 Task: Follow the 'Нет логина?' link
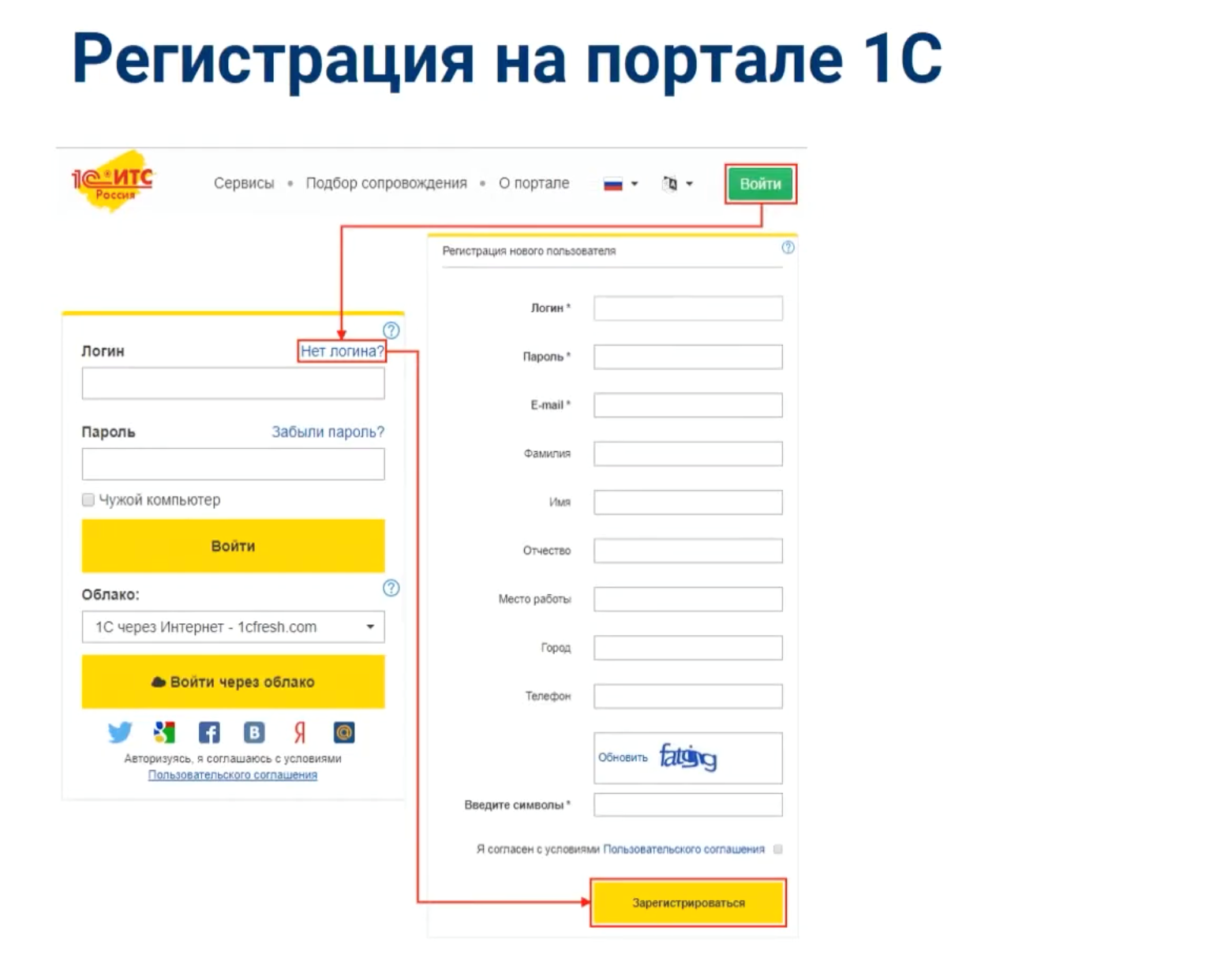tap(342, 351)
